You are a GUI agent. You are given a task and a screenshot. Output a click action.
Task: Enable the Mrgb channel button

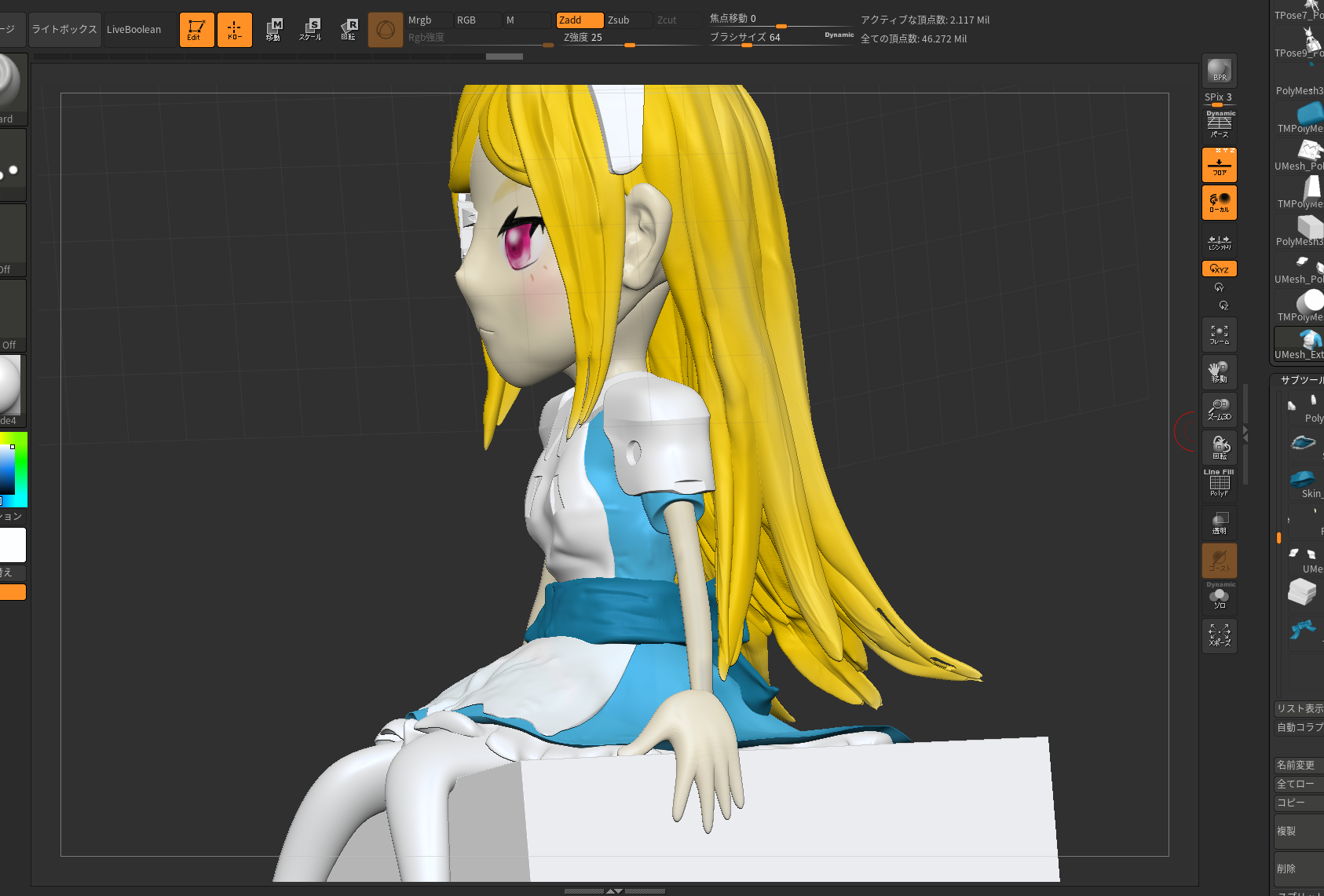click(x=428, y=20)
